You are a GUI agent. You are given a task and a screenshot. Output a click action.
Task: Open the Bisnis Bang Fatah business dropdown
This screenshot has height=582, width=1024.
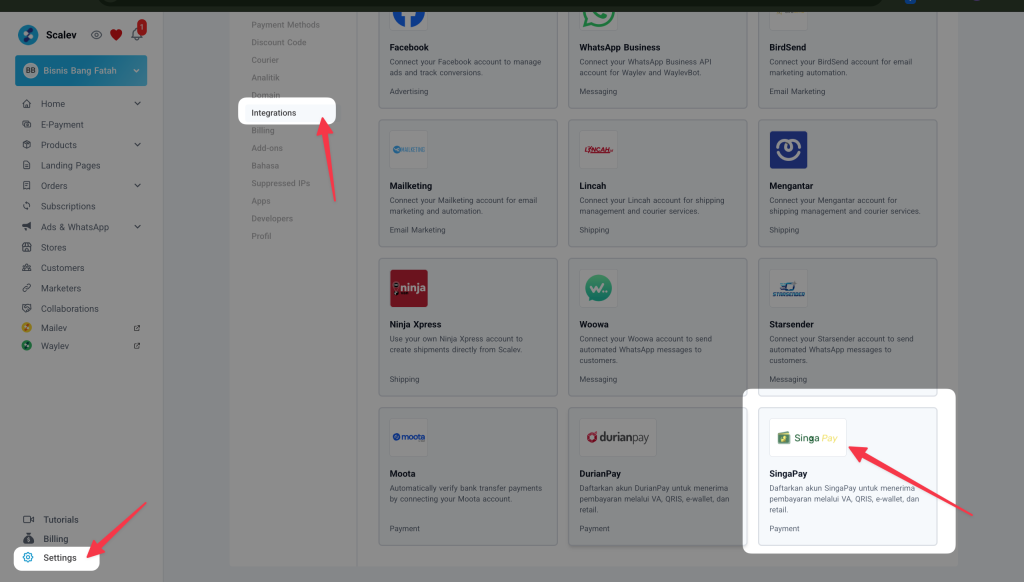tap(81, 71)
